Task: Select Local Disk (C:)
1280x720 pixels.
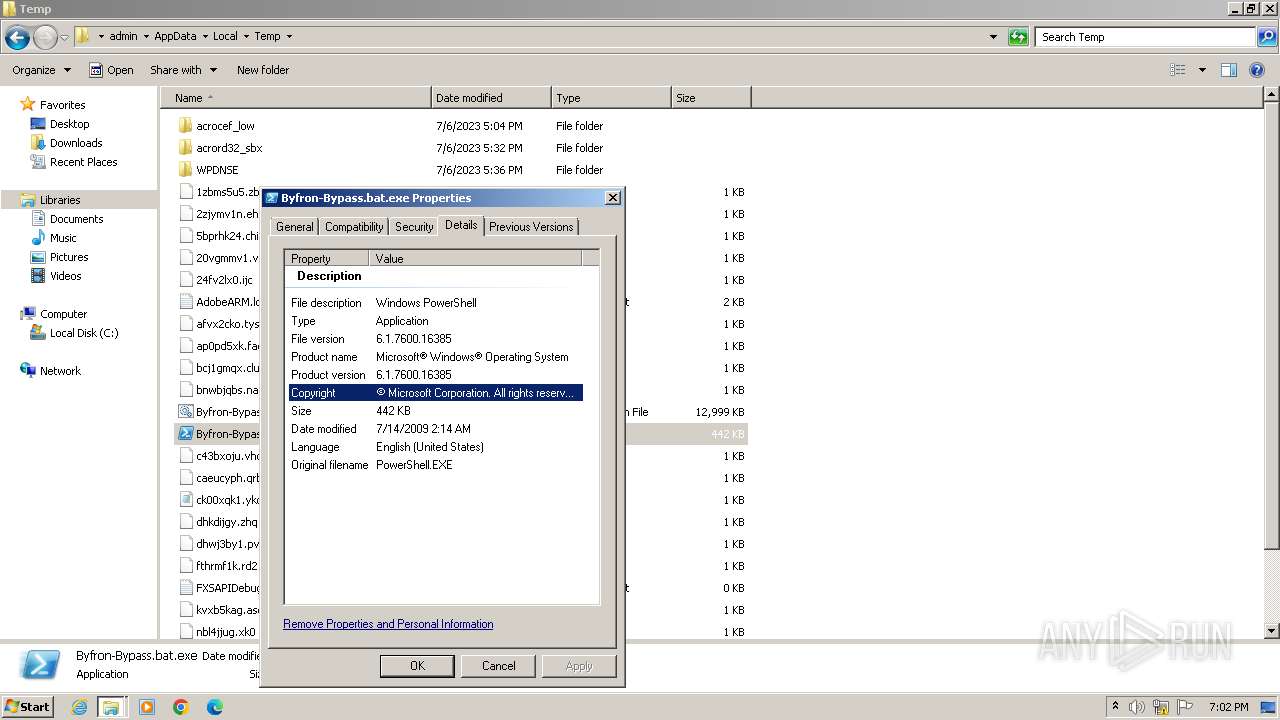Action: pos(84,333)
